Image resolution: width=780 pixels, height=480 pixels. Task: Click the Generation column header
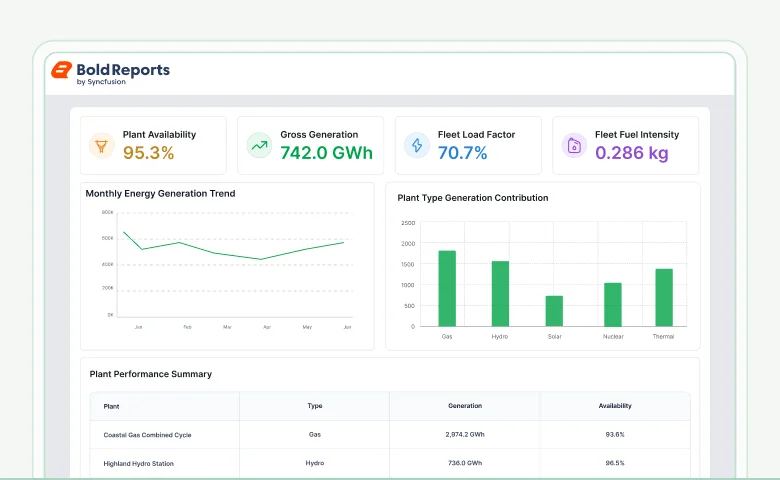(465, 406)
